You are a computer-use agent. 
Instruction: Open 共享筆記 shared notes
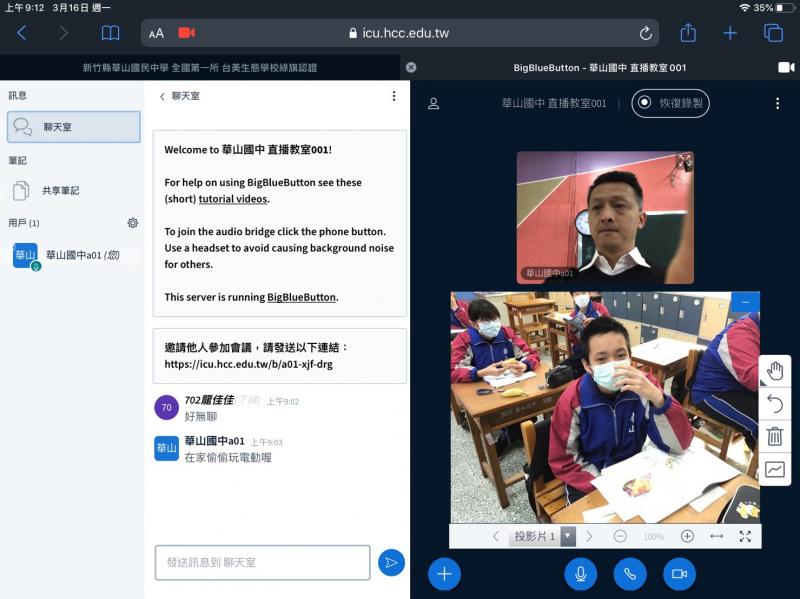pos(73,190)
